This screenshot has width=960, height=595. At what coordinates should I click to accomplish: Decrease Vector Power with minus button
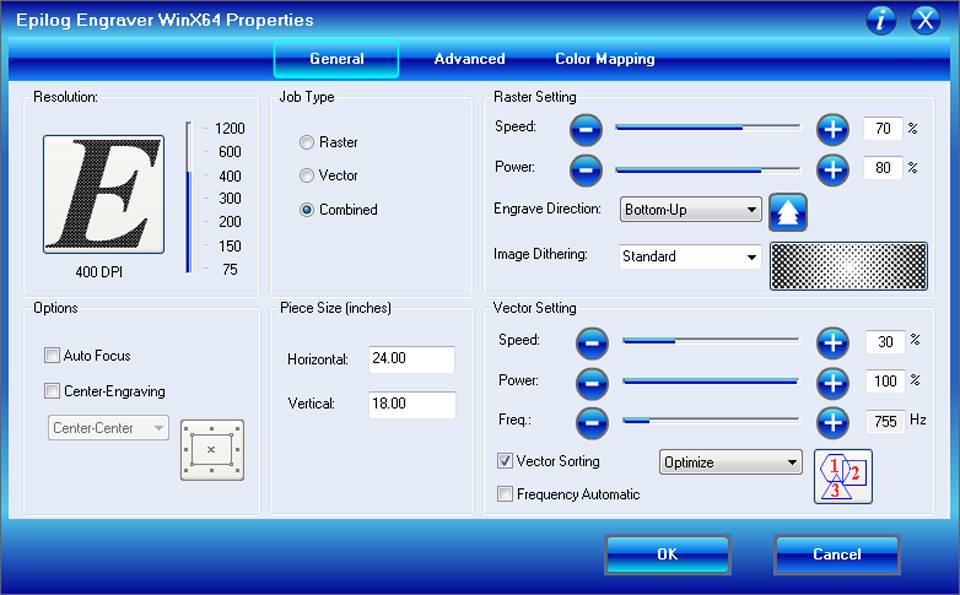click(x=592, y=383)
